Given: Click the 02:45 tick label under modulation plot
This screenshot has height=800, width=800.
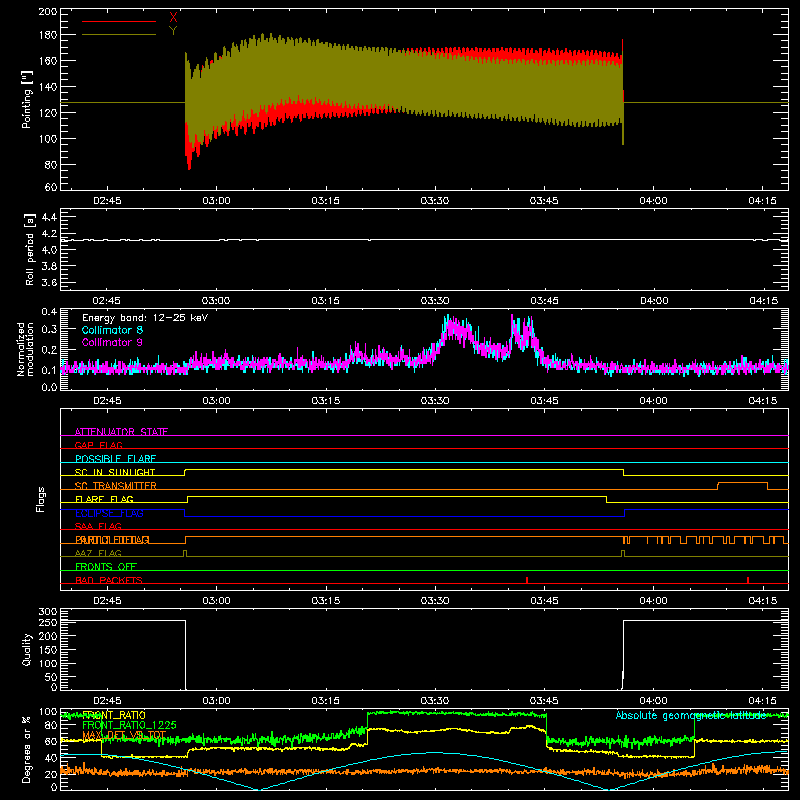Looking at the screenshot, I should 107,401.
